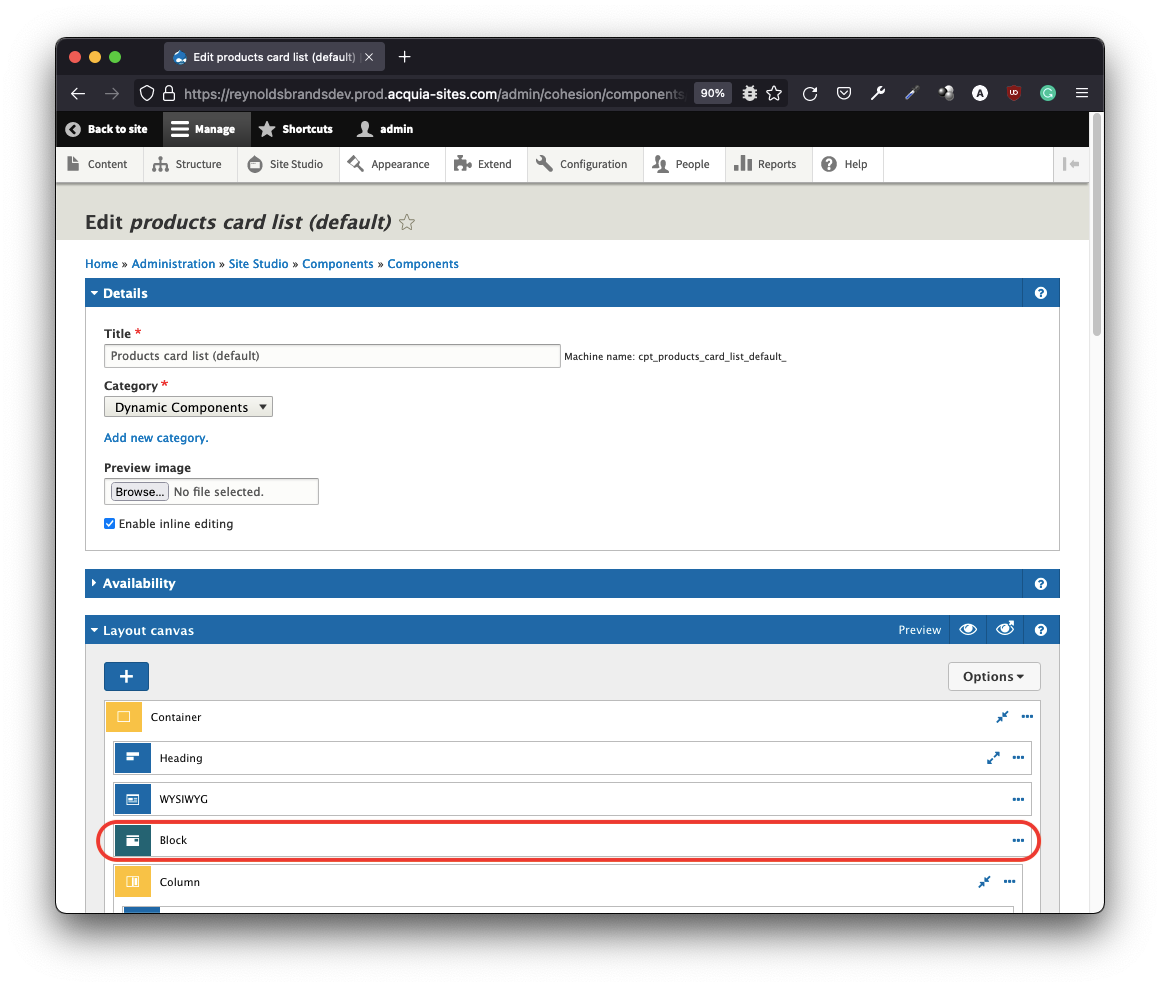Uncheck Enable inline editing checkbox
The height and width of the screenshot is (987, 1160).
tap(110, 524)
